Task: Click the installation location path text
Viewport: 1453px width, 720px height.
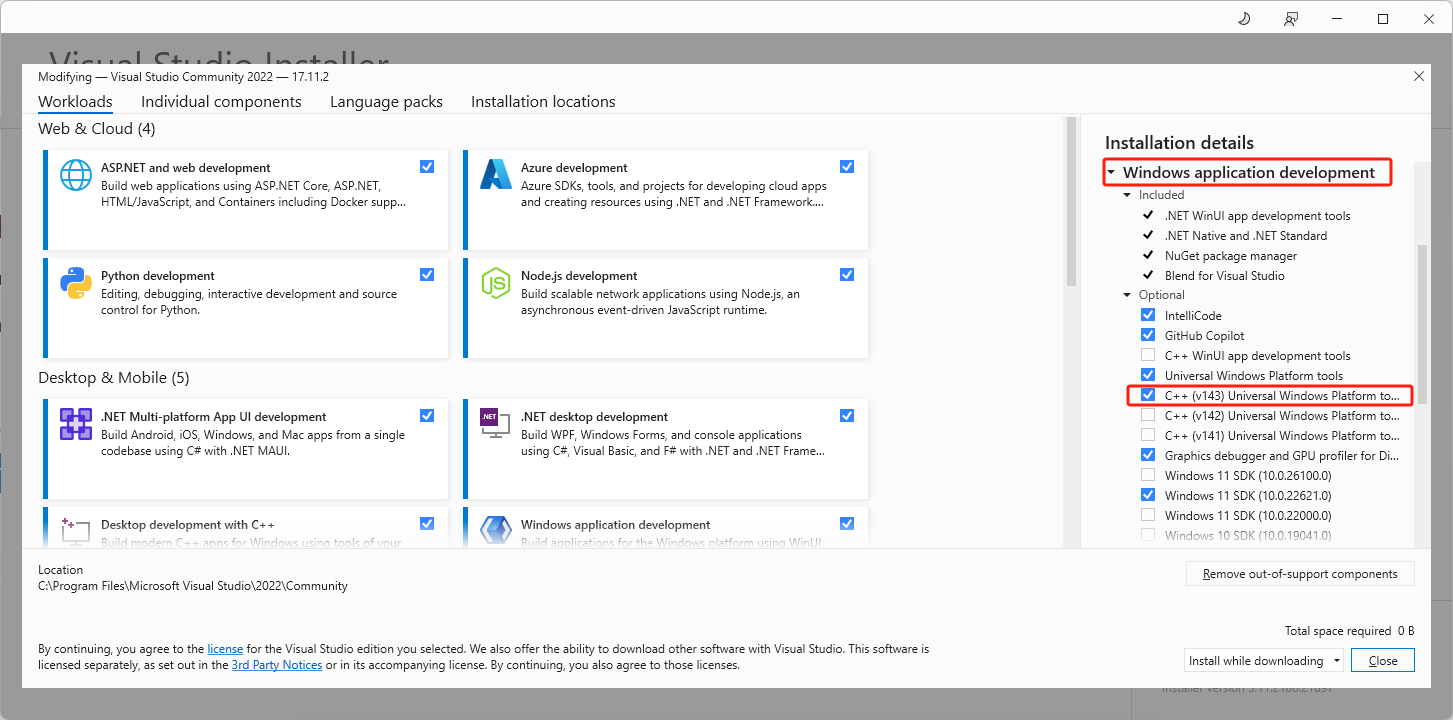Action: (x=193, y=586)
